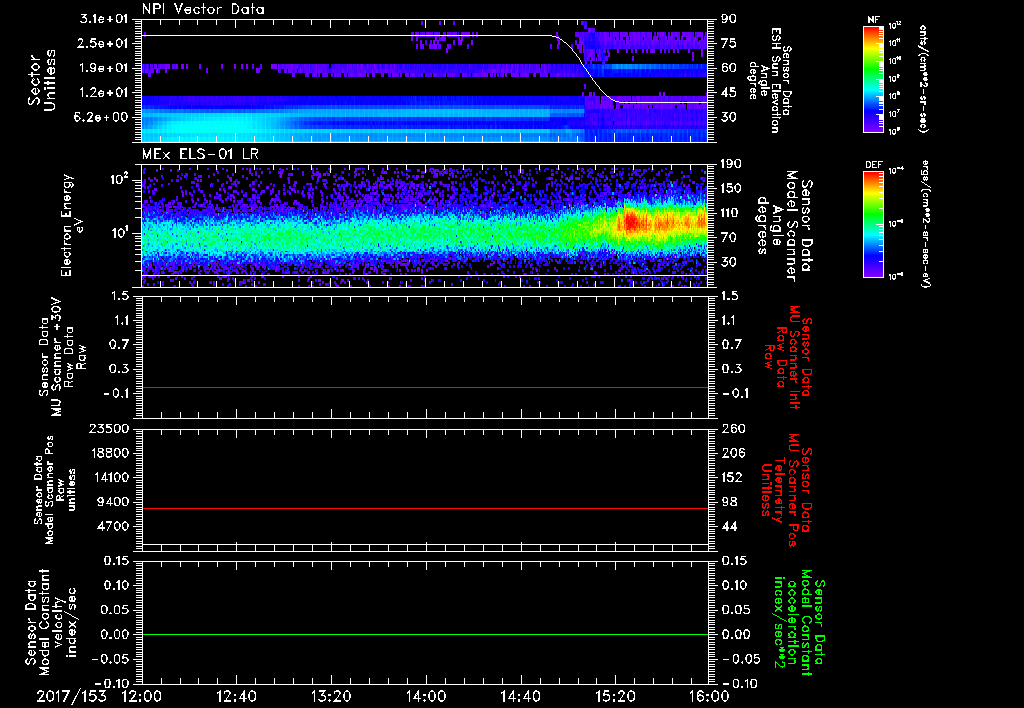The image size is (1024, 708).
Task: Click the 2017/153 date label
Action: (x=70, y=695)
